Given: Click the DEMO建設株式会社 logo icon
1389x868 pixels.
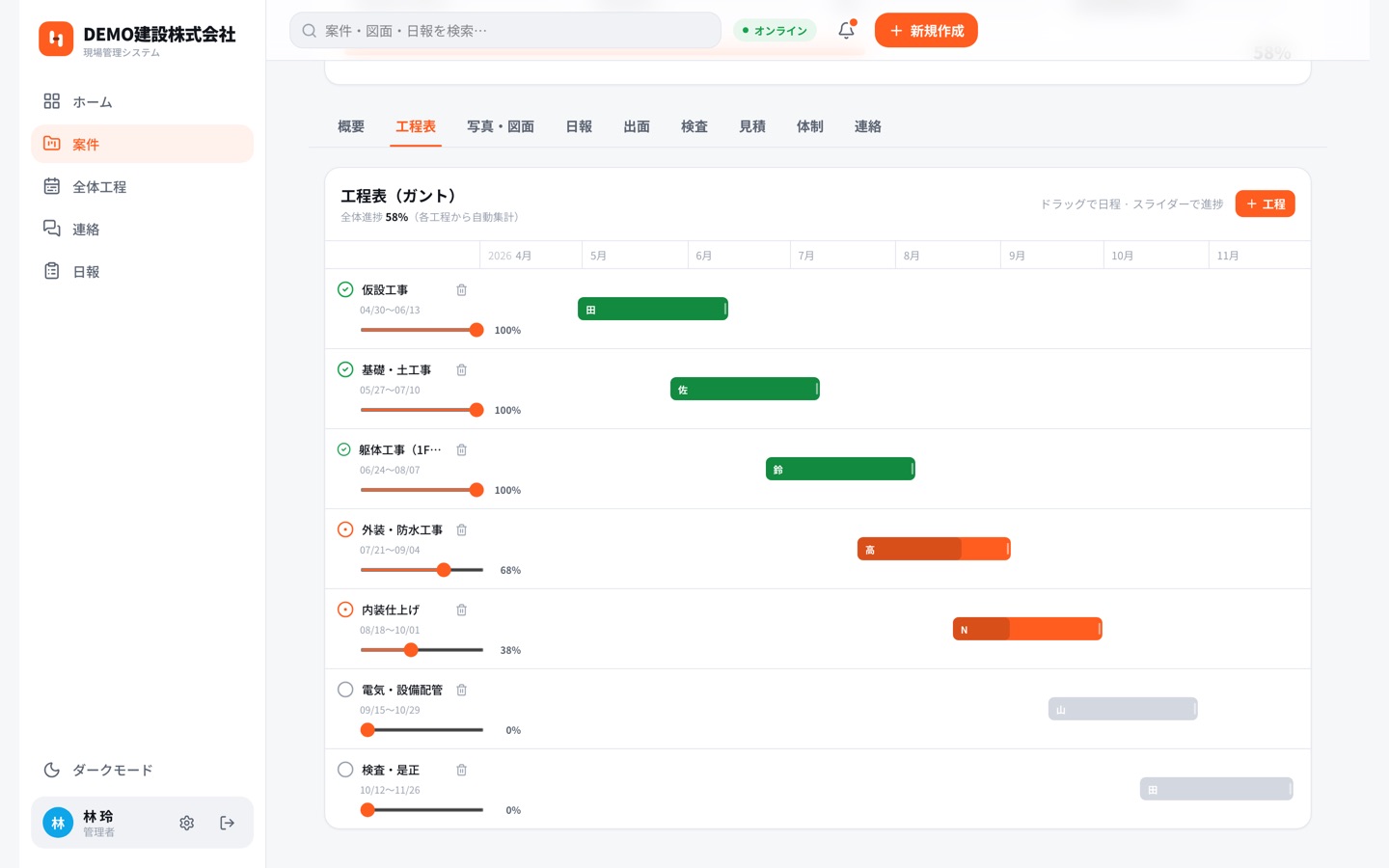Looking at the screenshot, I should [56, 39].
